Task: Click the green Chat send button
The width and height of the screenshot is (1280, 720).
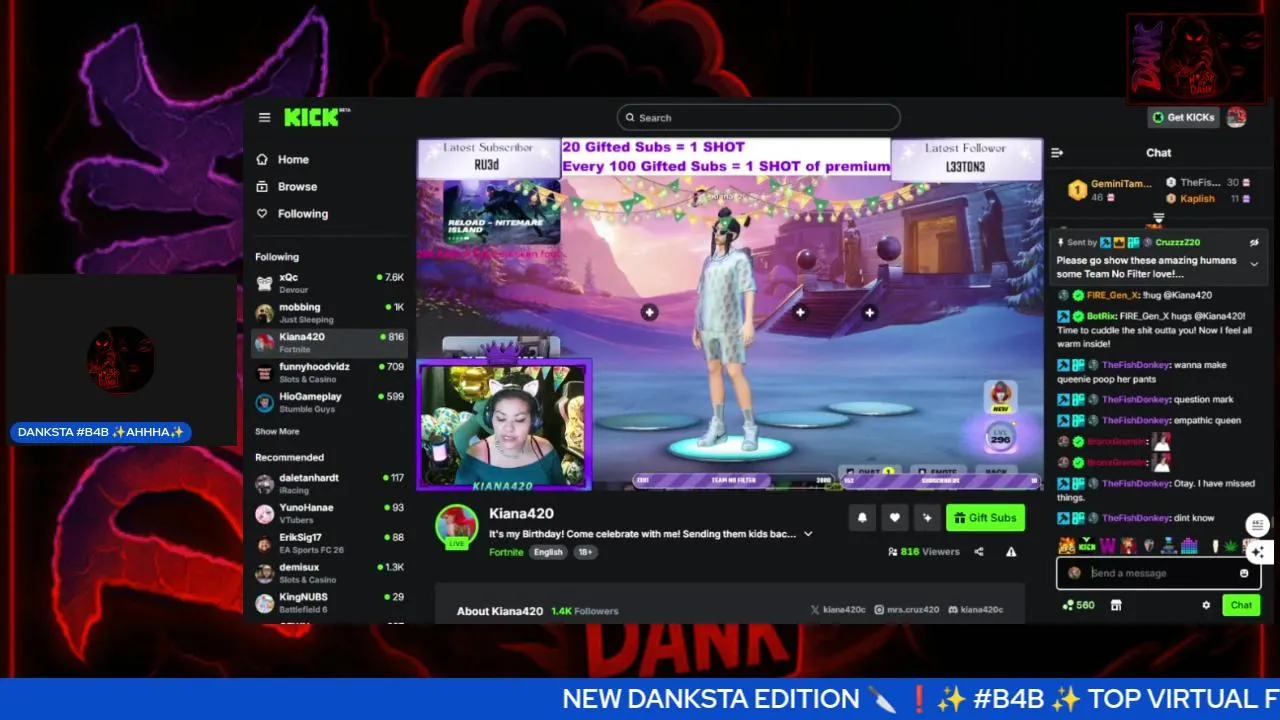Action: 1241,605
